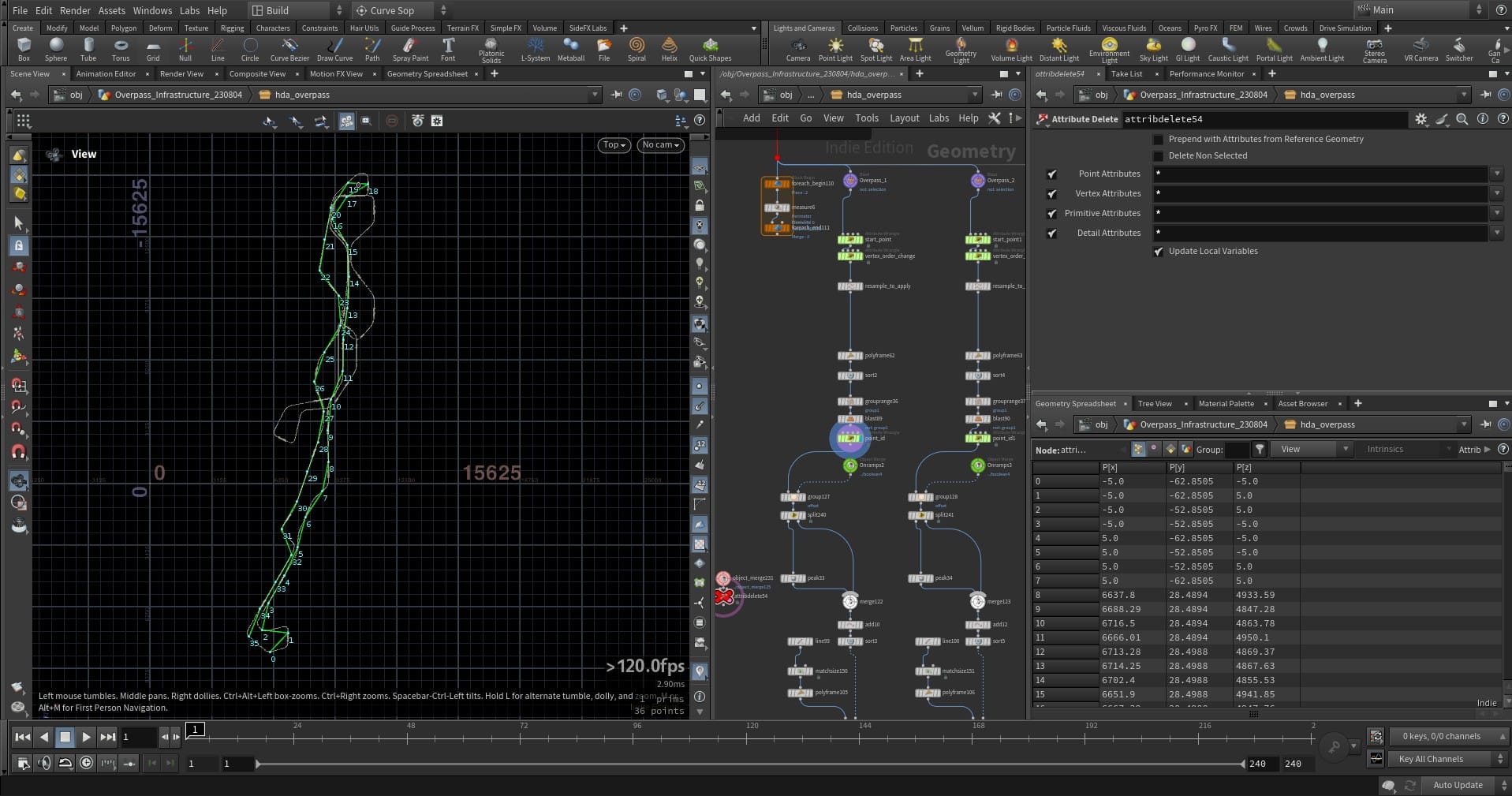Open the Top viewport view dropdown

[614, 145]
